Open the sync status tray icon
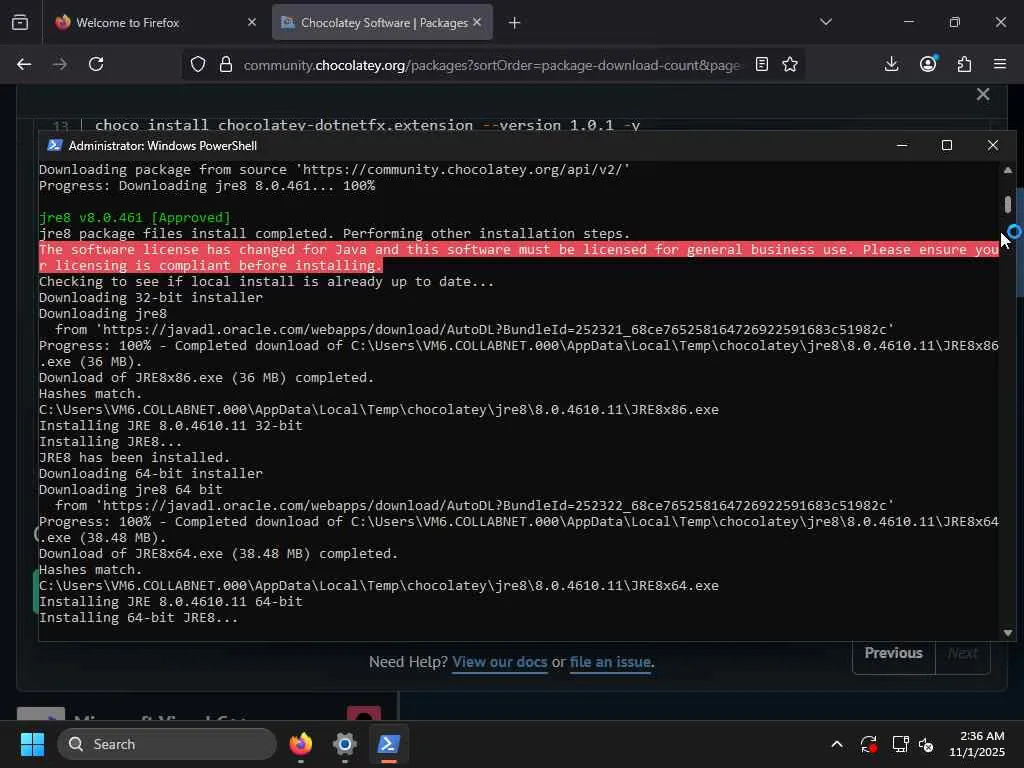Image resolution: width=1024 pixels, height=768 pixels. coord(869,744)
